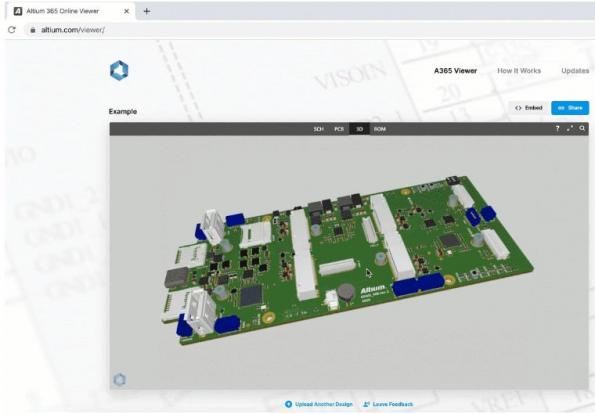Viewport: 595px width, 414px height.
Task: Toggle fullscreen viewer icon
Action: (570, 129)
